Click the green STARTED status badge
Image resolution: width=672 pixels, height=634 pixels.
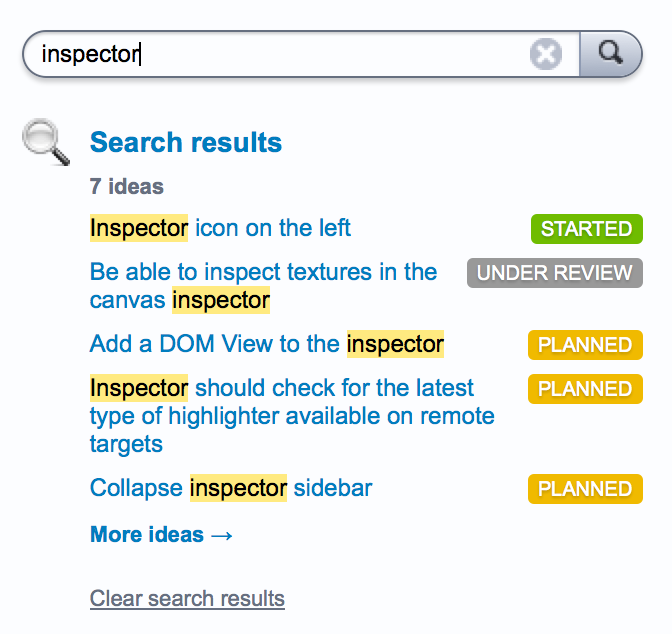pyautogui.click(x=587, y=229)
